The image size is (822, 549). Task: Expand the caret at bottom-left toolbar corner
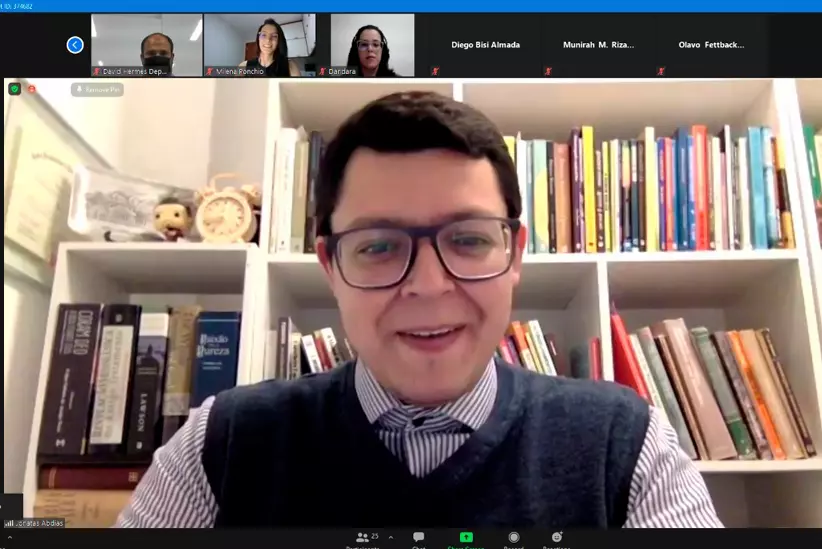(10, 538)
